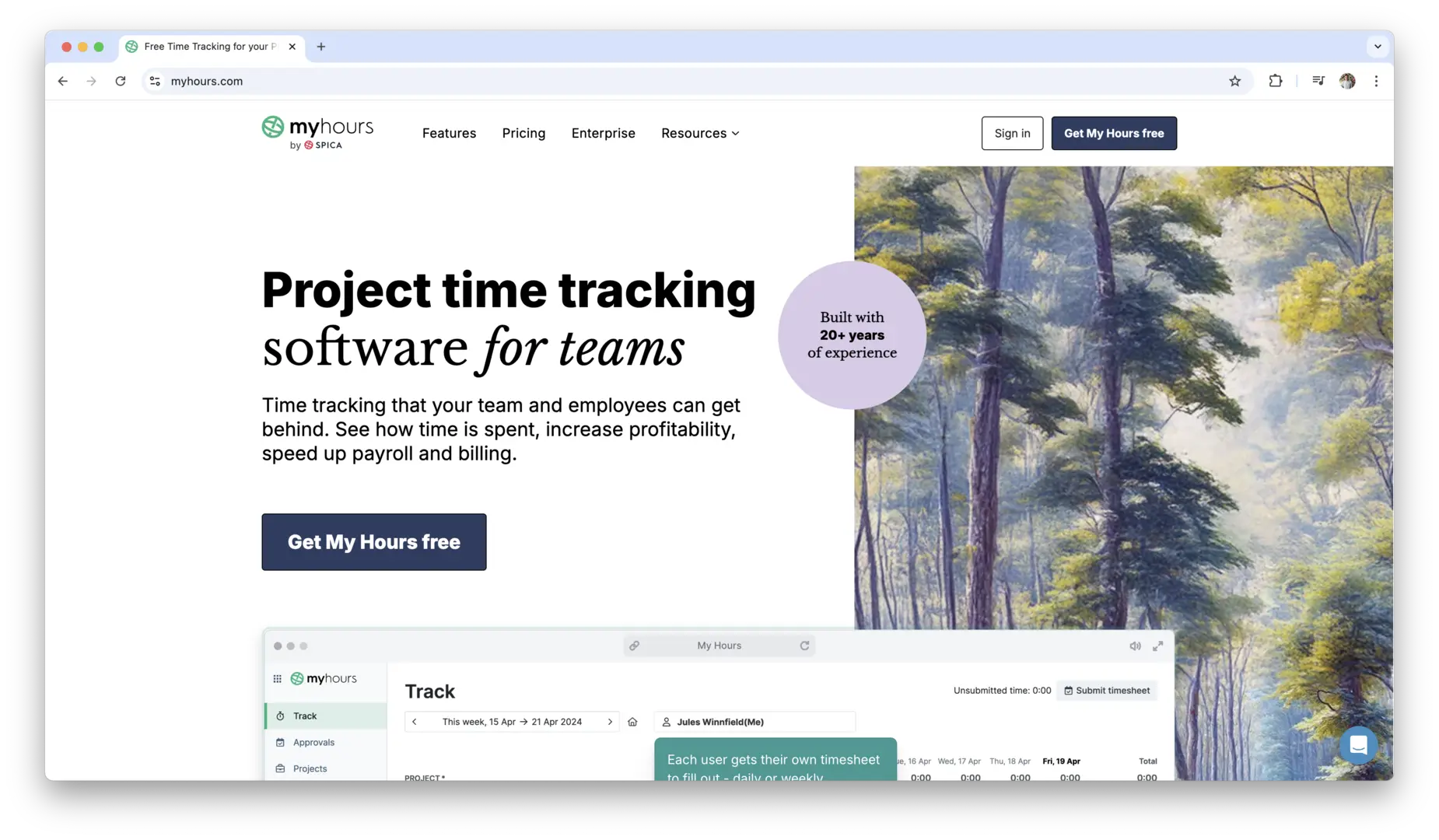
Task: Open the Chrome profile avatar
Action: pyautogui.click(x=1348, y=81)
